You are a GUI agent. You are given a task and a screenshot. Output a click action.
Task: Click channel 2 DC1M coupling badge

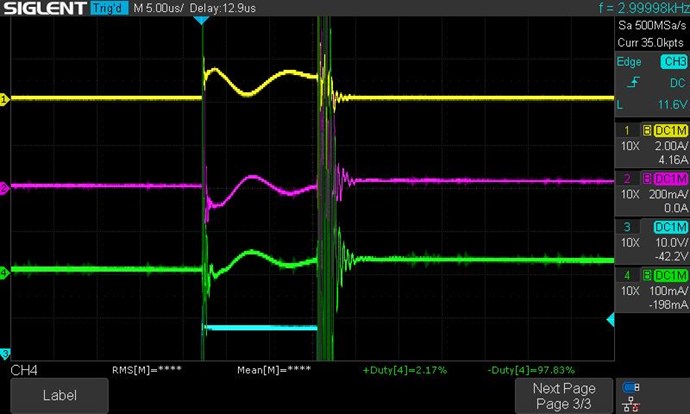tap(671, 179)
